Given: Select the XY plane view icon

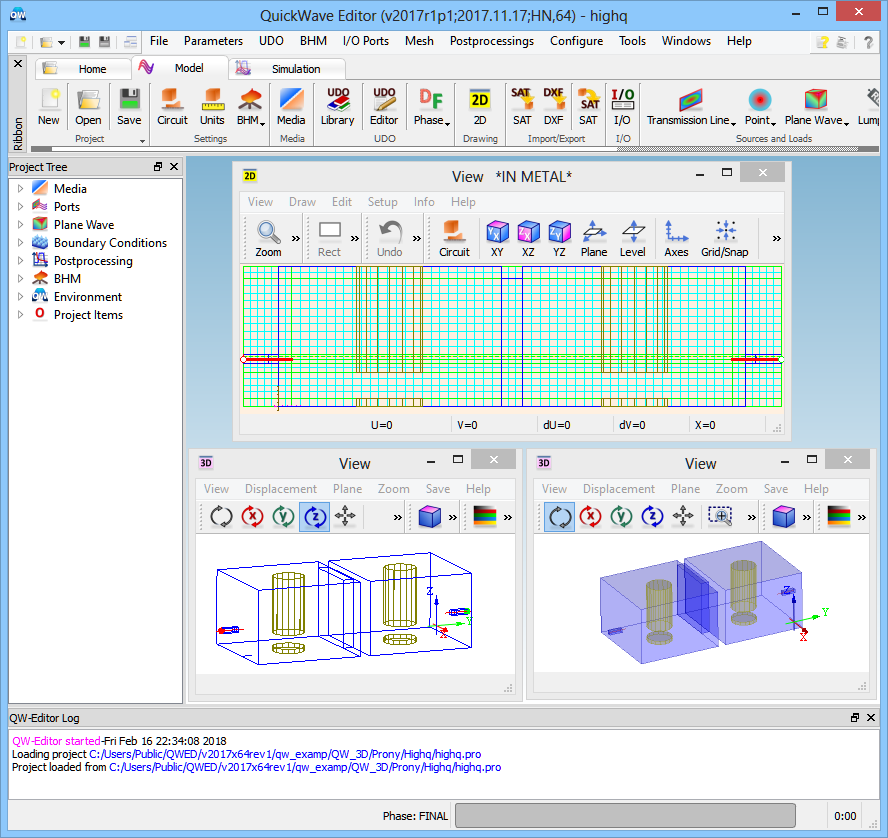Looking at the screenshot, I should point(497,238).
